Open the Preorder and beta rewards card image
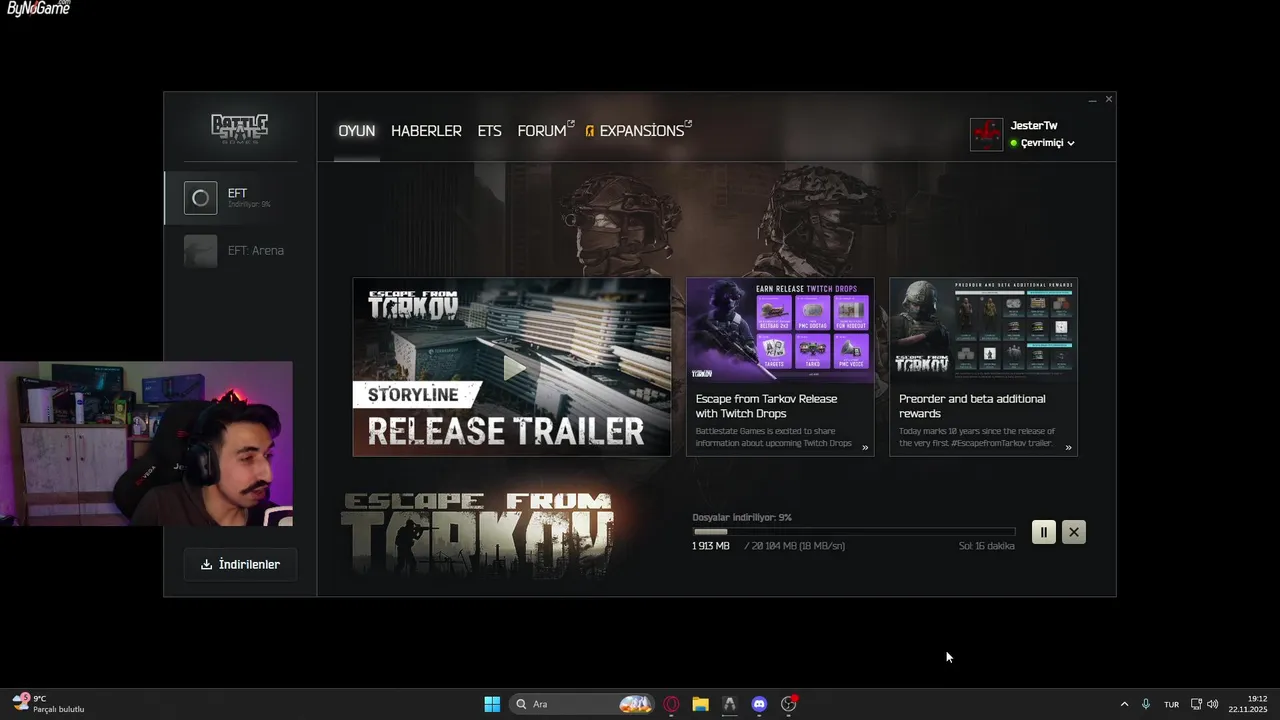The width and height of the screenshot is (1280, 720). pyautogui.click(x=983, y=331)
